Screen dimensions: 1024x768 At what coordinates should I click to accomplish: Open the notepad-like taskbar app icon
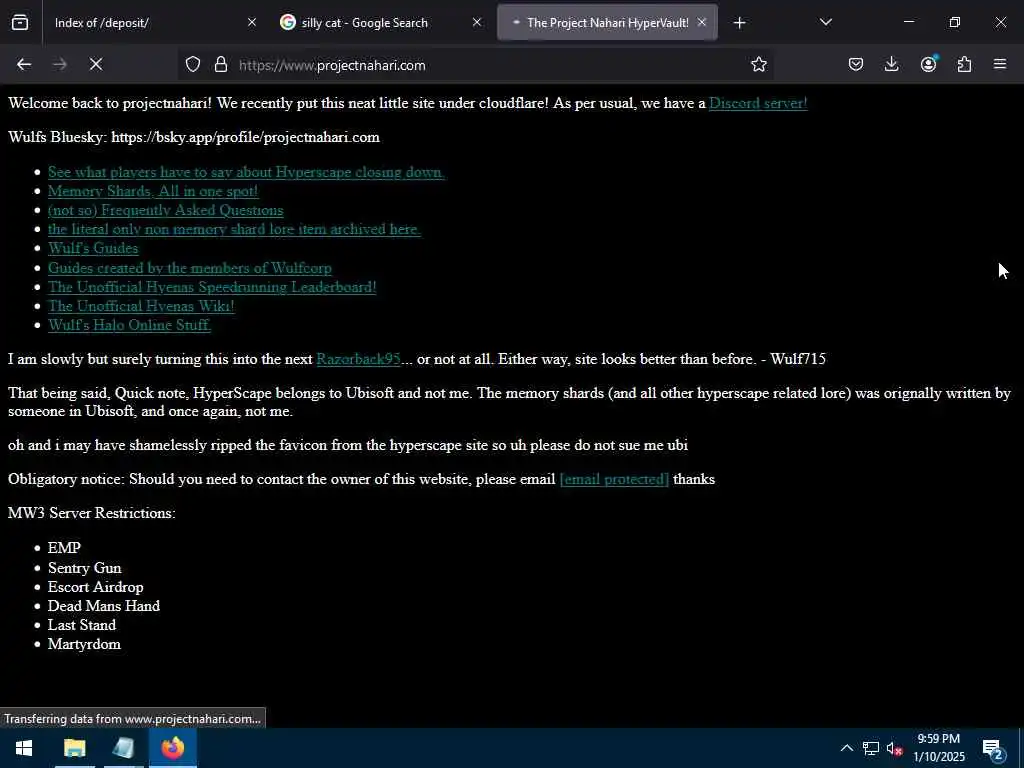click(123, 748)
